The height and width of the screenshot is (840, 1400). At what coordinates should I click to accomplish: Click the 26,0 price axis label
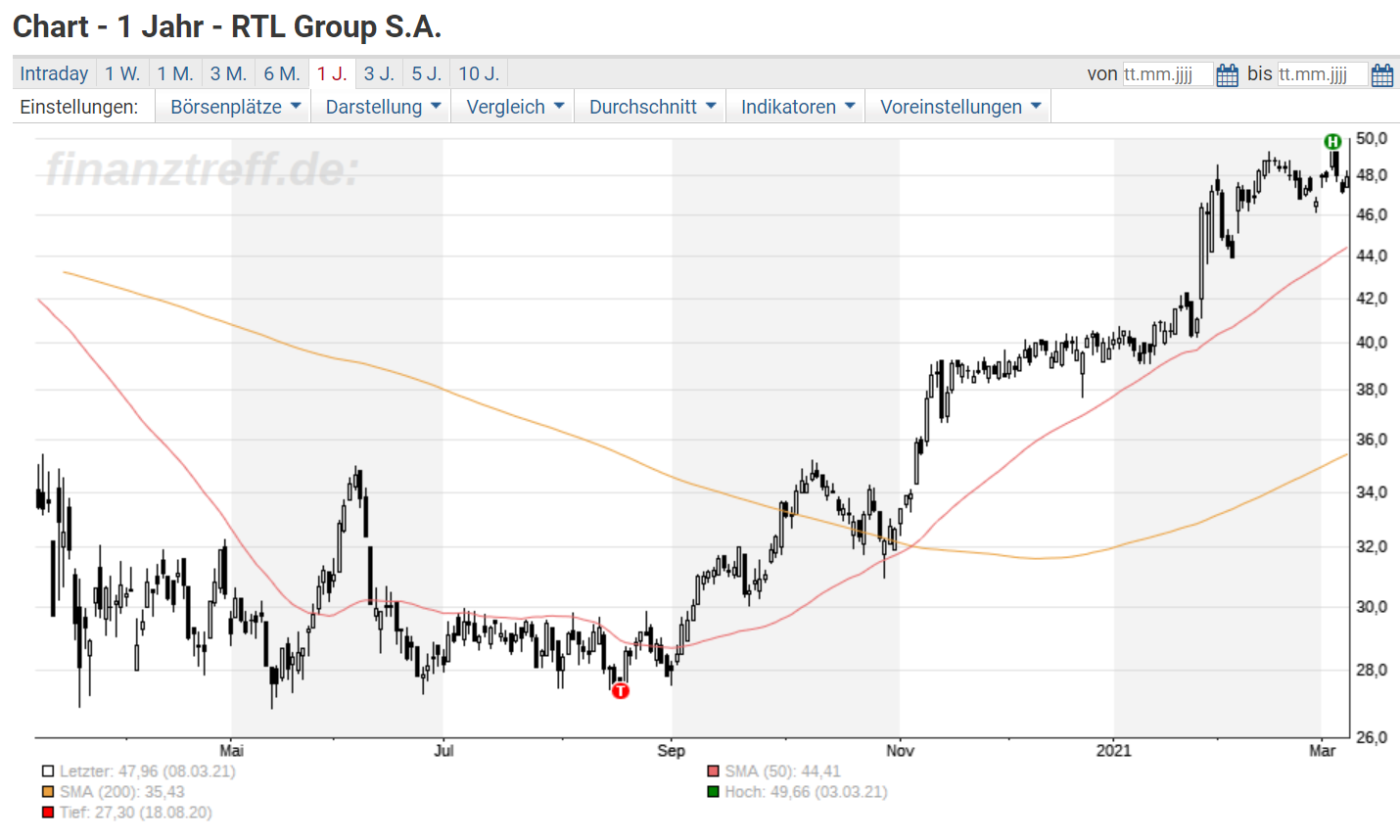(x=1372, y=737)
